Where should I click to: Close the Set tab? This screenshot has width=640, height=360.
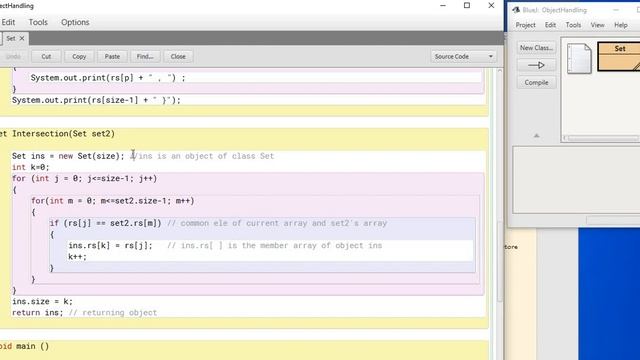[x=22, y=38]
